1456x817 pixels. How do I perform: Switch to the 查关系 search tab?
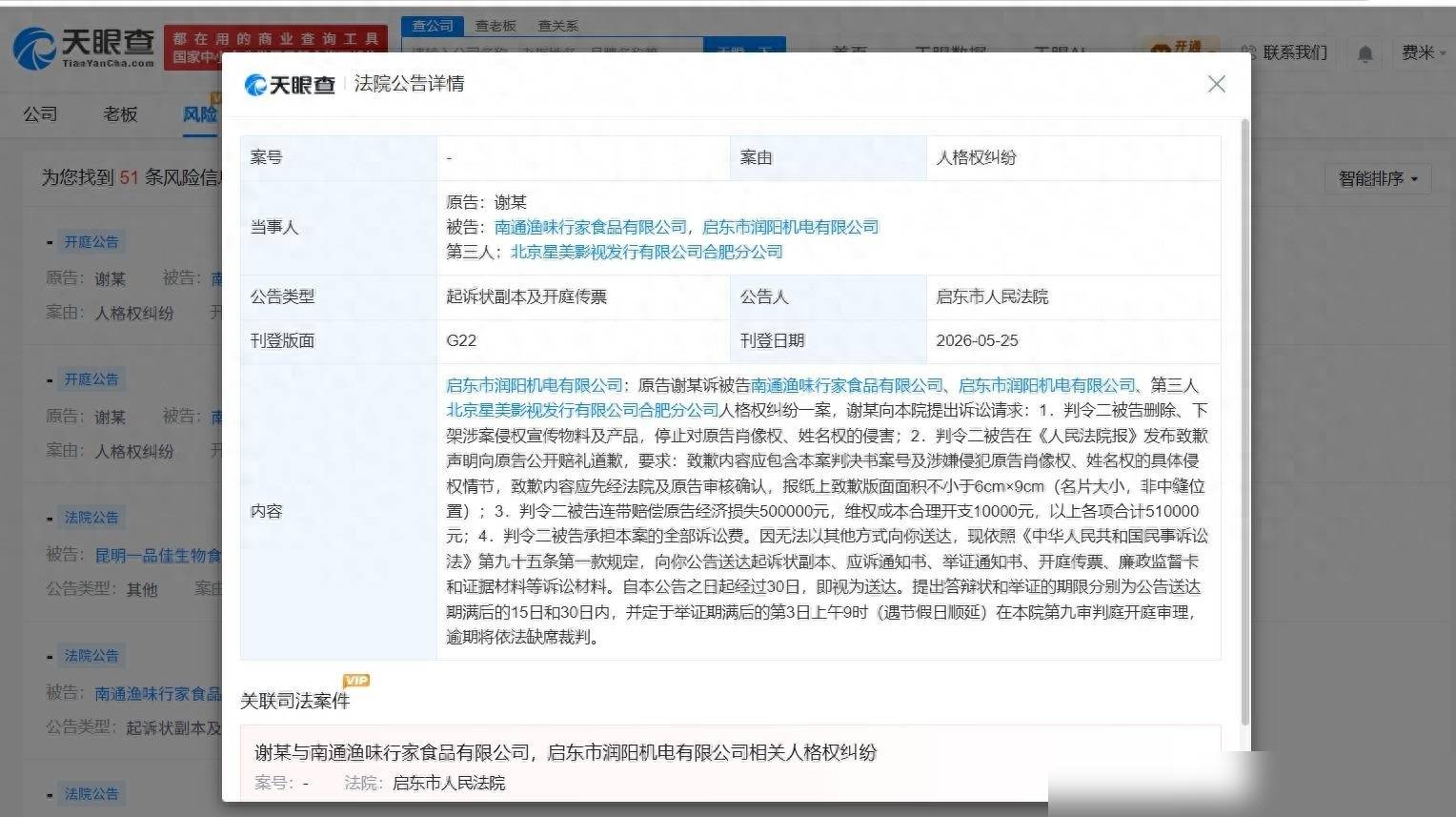click(557, 26)
